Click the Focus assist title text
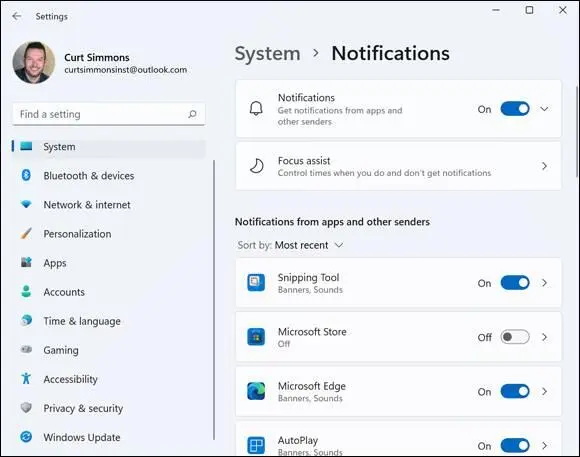The width and height of the screenshot is (580, 457). pos(304,161)
